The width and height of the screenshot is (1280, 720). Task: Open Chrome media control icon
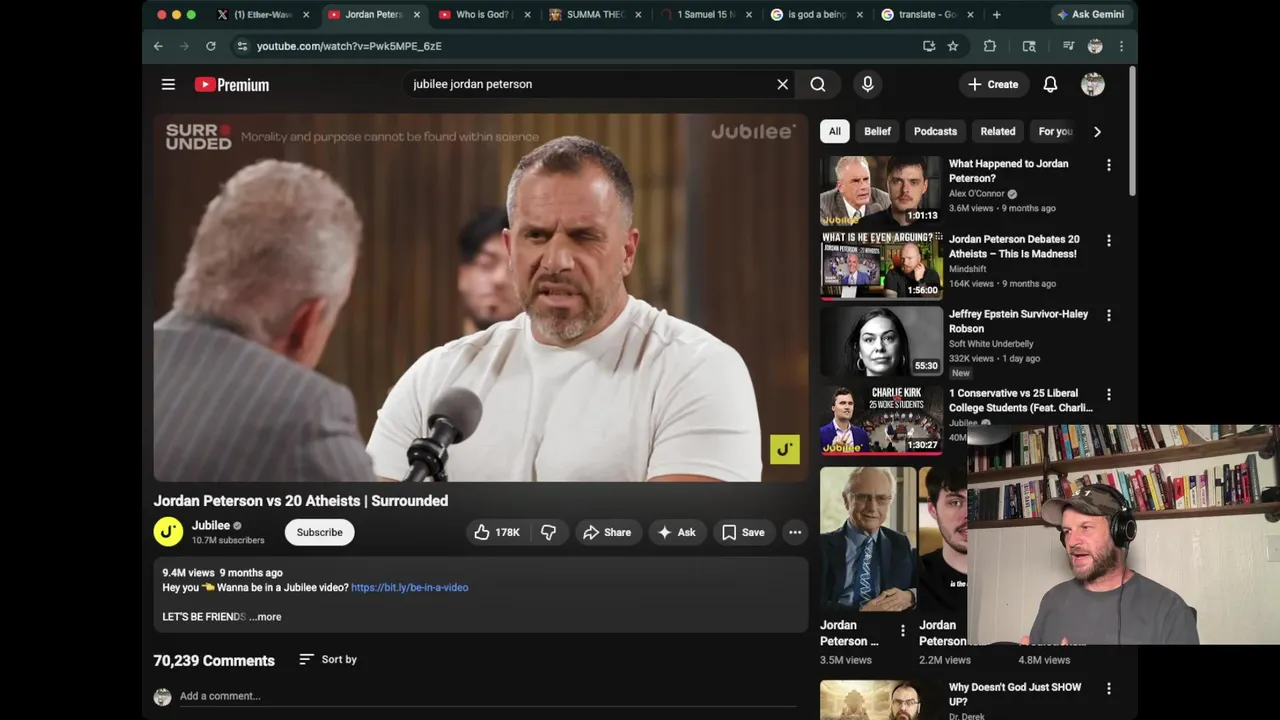coord(1068,46)
